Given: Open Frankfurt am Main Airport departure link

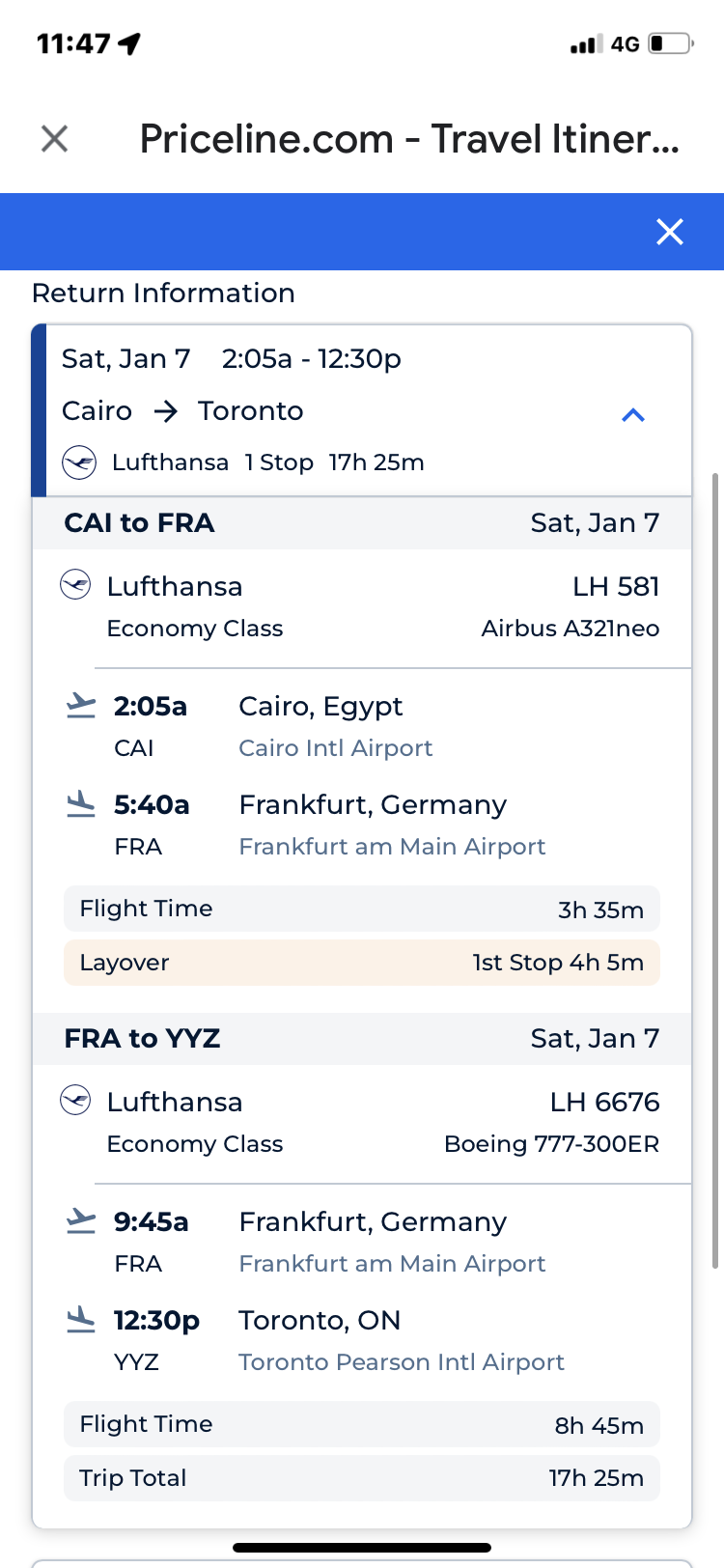Looking at the screenshot, I should (392, 1264).
